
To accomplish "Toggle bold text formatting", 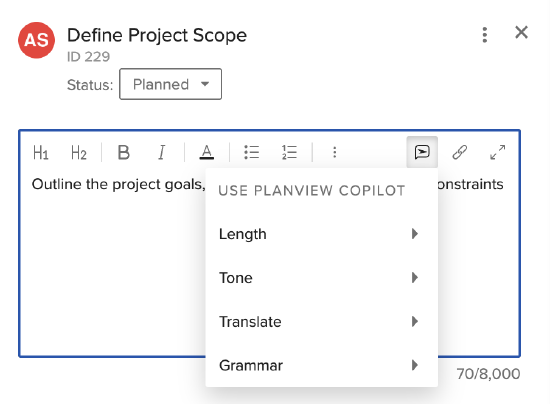I will (x=123, y=153).
